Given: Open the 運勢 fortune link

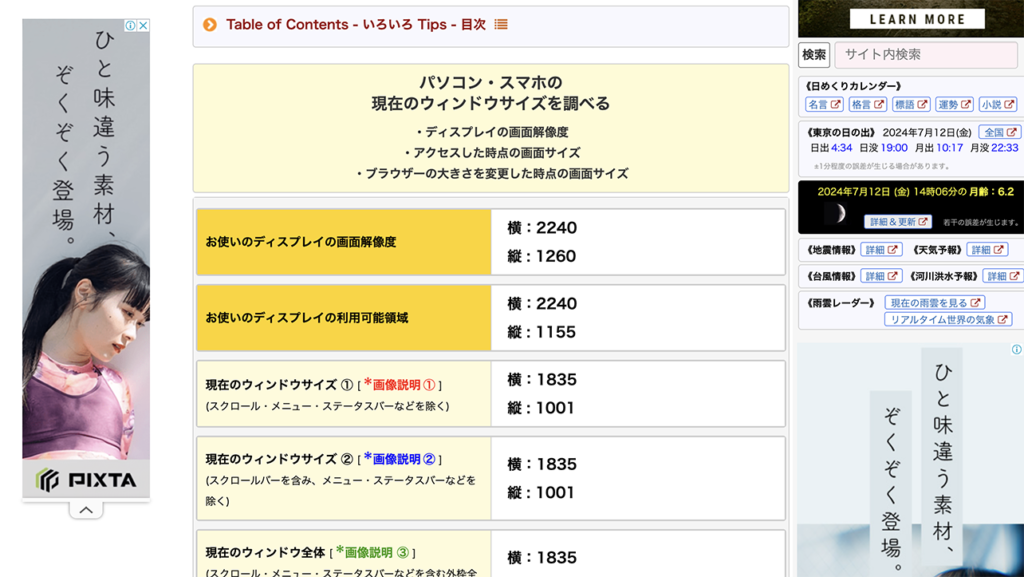Looking at the screenshot, I should (x=954, y=104).
